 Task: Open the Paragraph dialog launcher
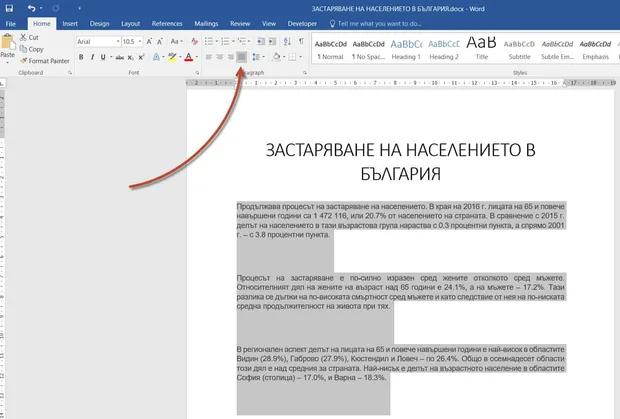tap(305, 73)
